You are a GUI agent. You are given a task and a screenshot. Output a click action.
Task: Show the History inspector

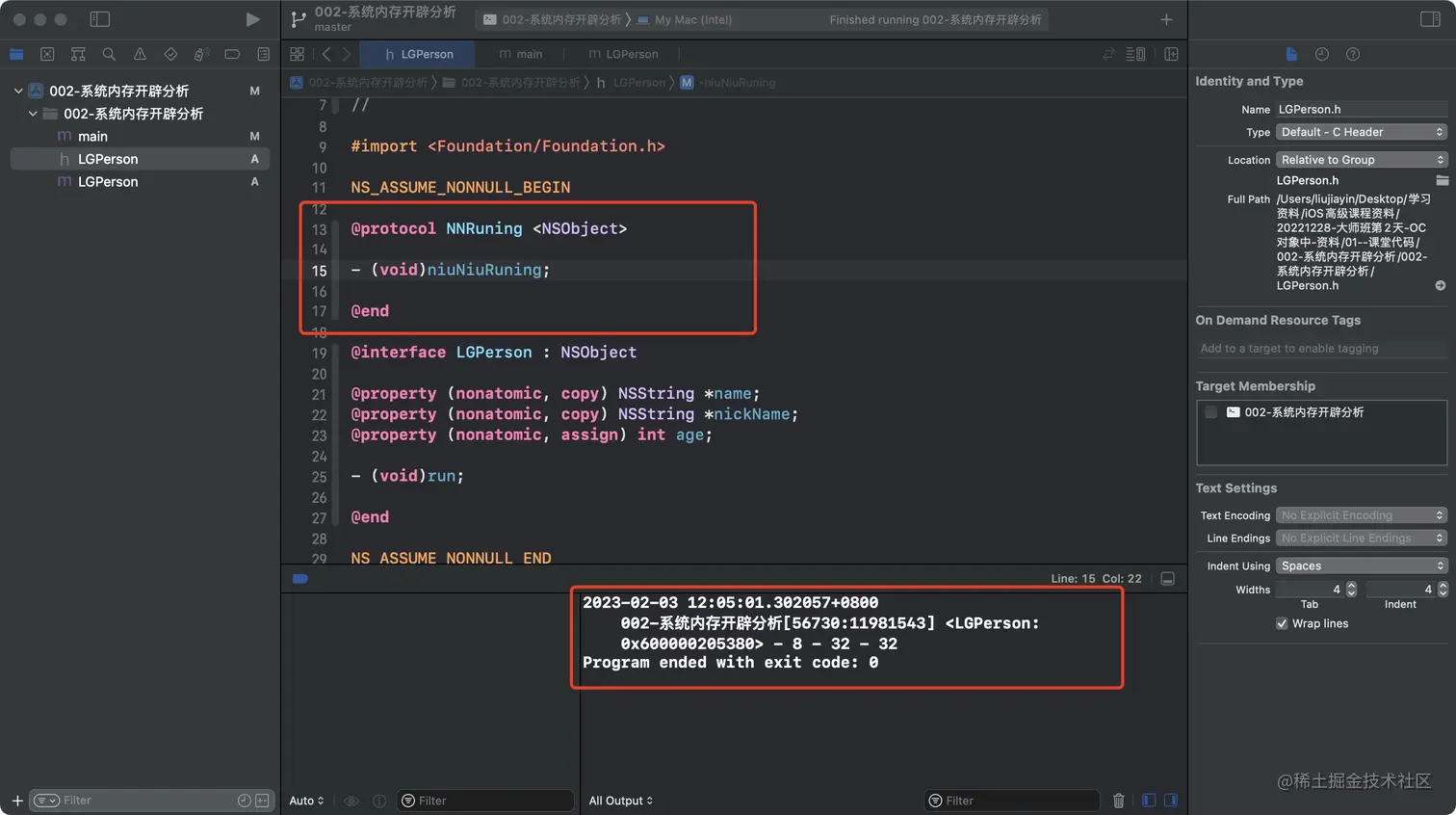1322,54
